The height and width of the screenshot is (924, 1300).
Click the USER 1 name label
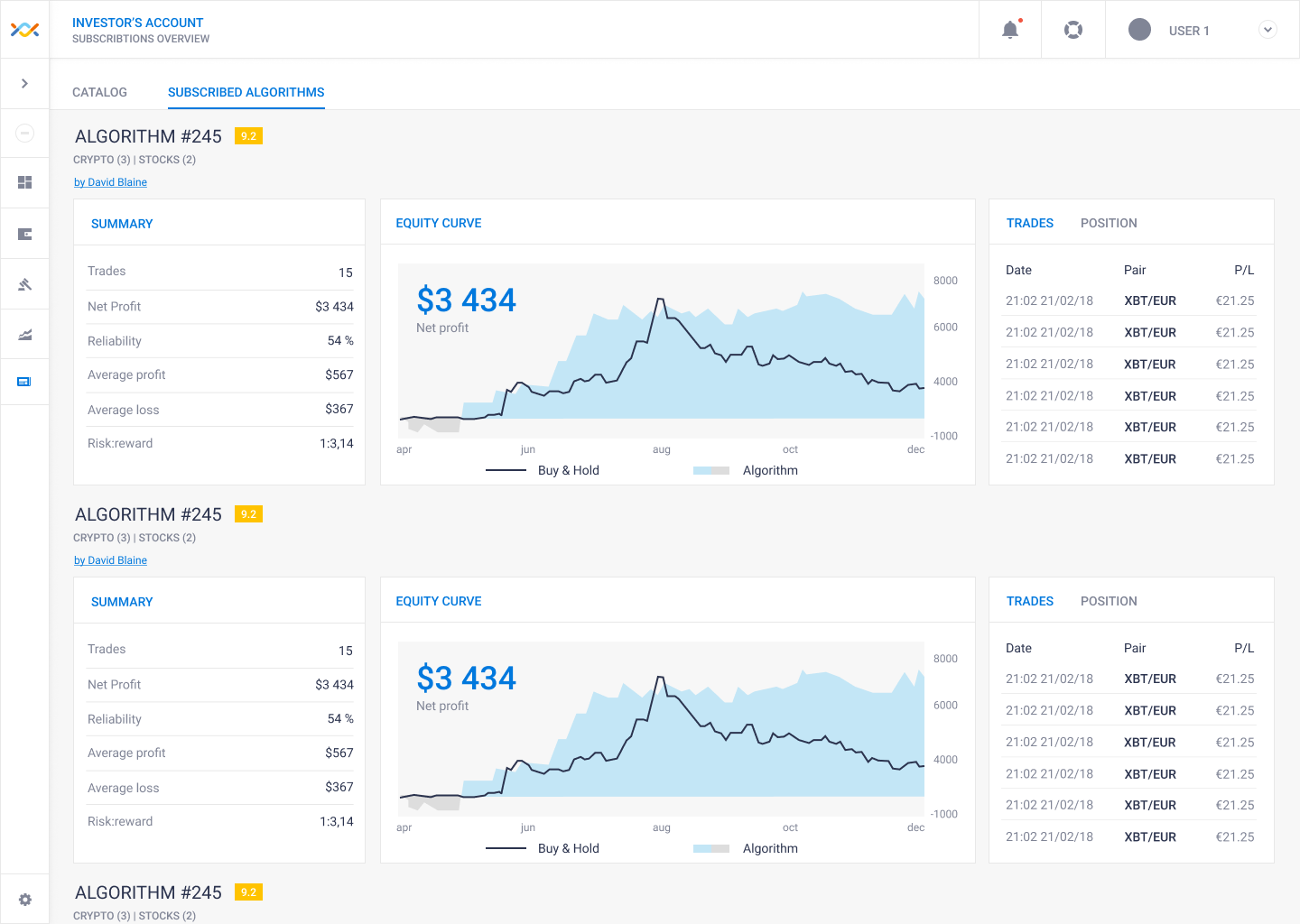tap(1189, 31)
